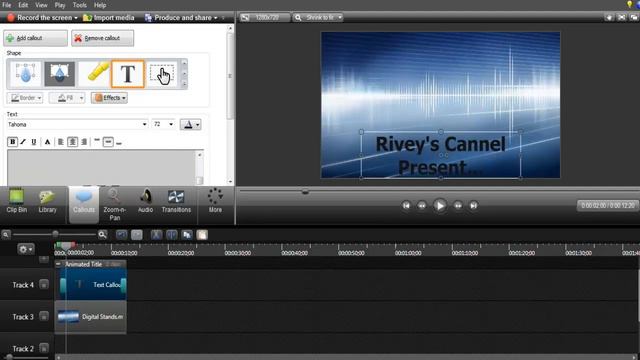Click the timeline Paste button
The image size is (640, 360).
(202, 235)
